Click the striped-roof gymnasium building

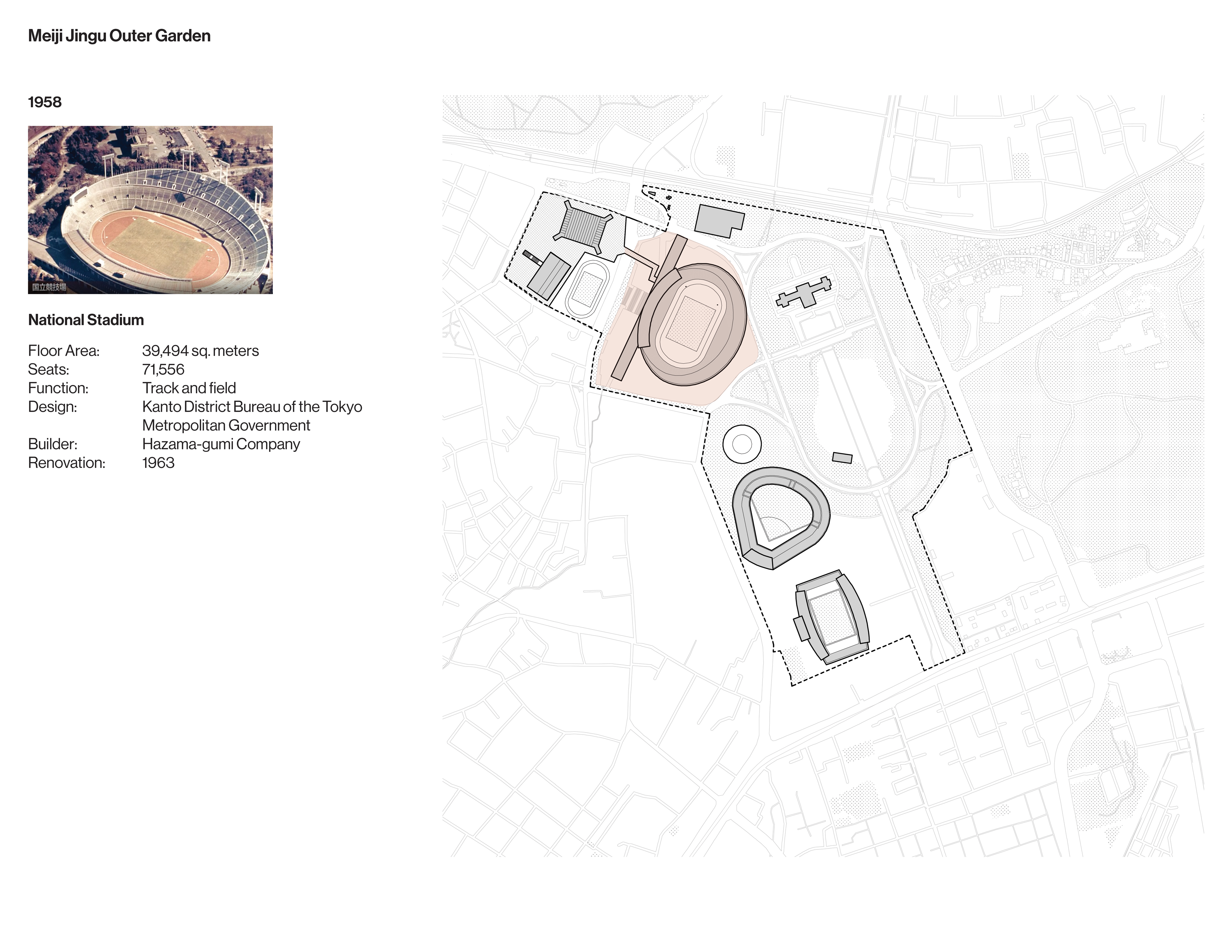tap(584, 227)
